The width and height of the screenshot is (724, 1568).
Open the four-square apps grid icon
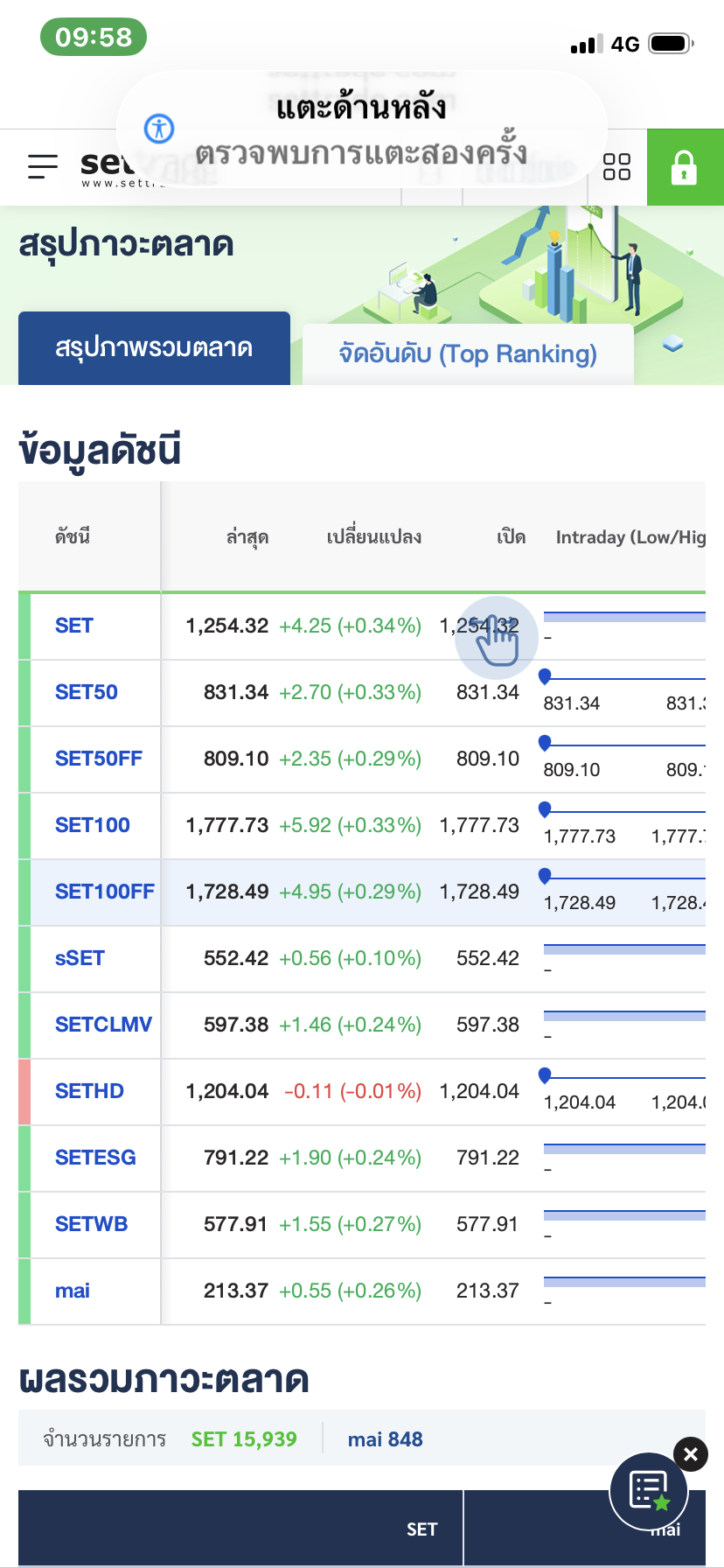(x=616, y=167)
